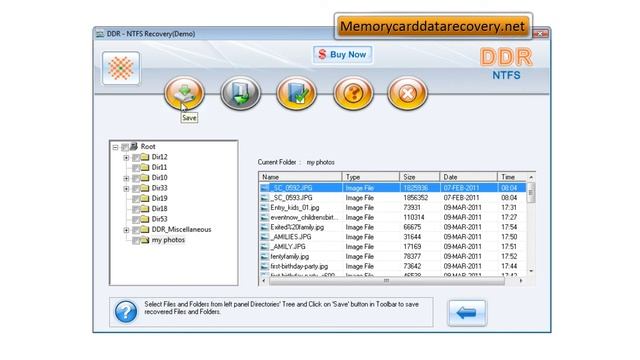Click the horizontal scrollbar right arrow
Viewport: 640px width, 360px height.
tap(521, 281)
